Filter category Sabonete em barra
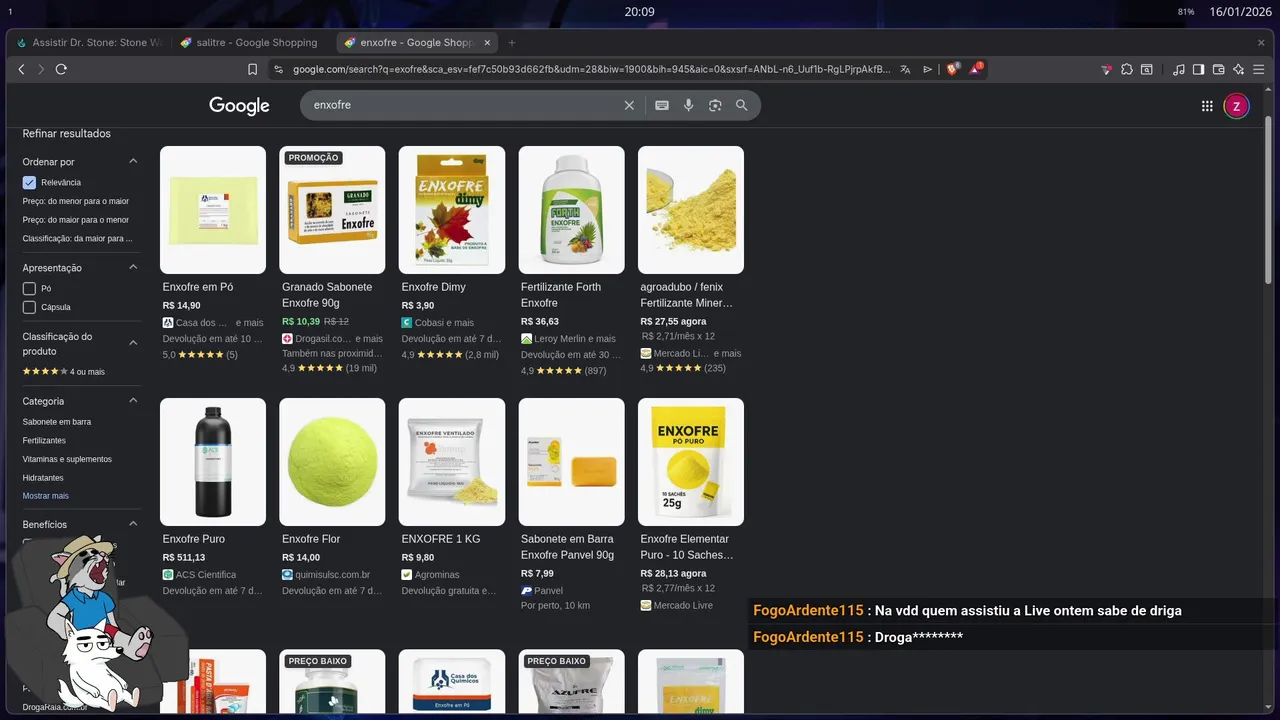The height and width of the screenshot is (720, 1280). (57, 422)
